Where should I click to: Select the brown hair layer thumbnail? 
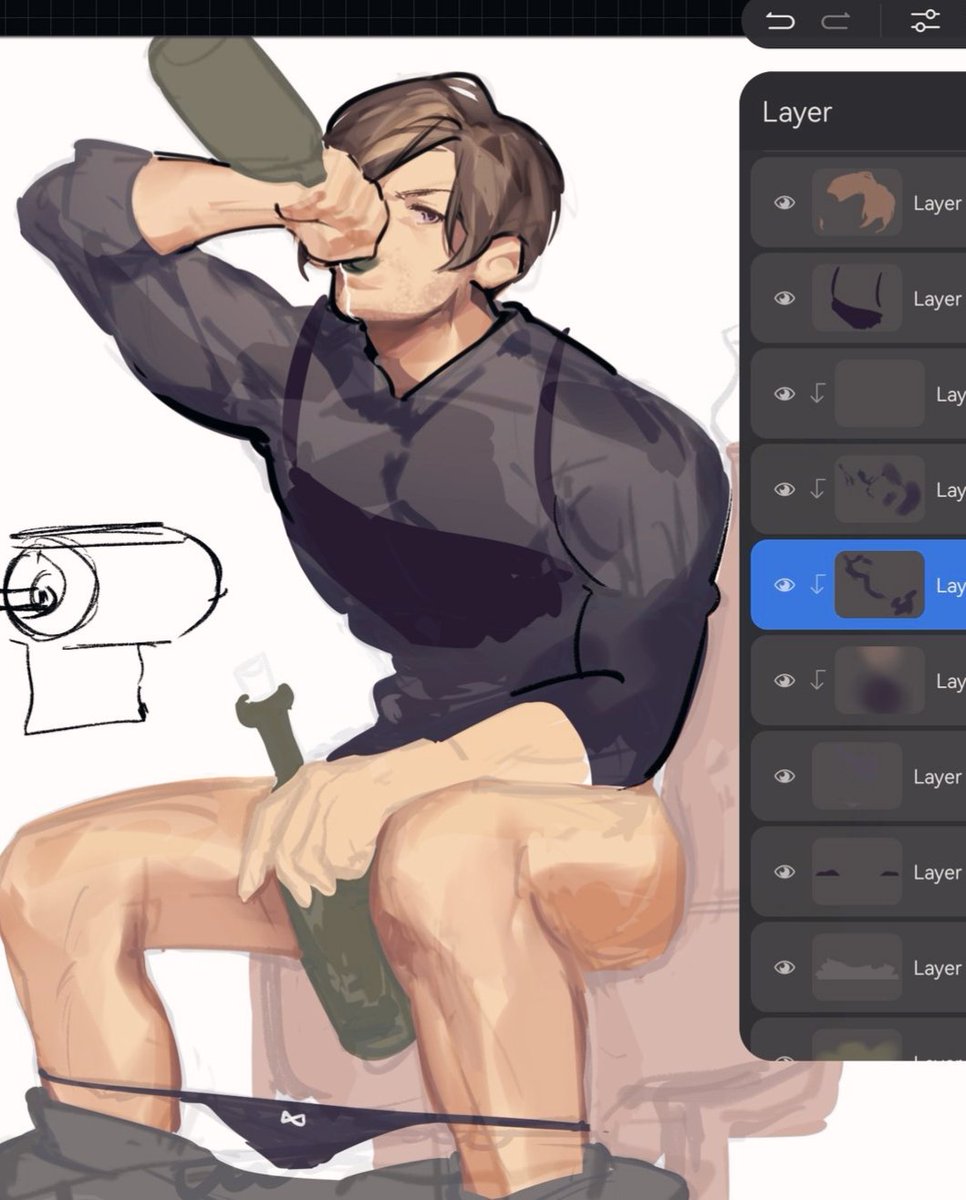coord(857,203)
